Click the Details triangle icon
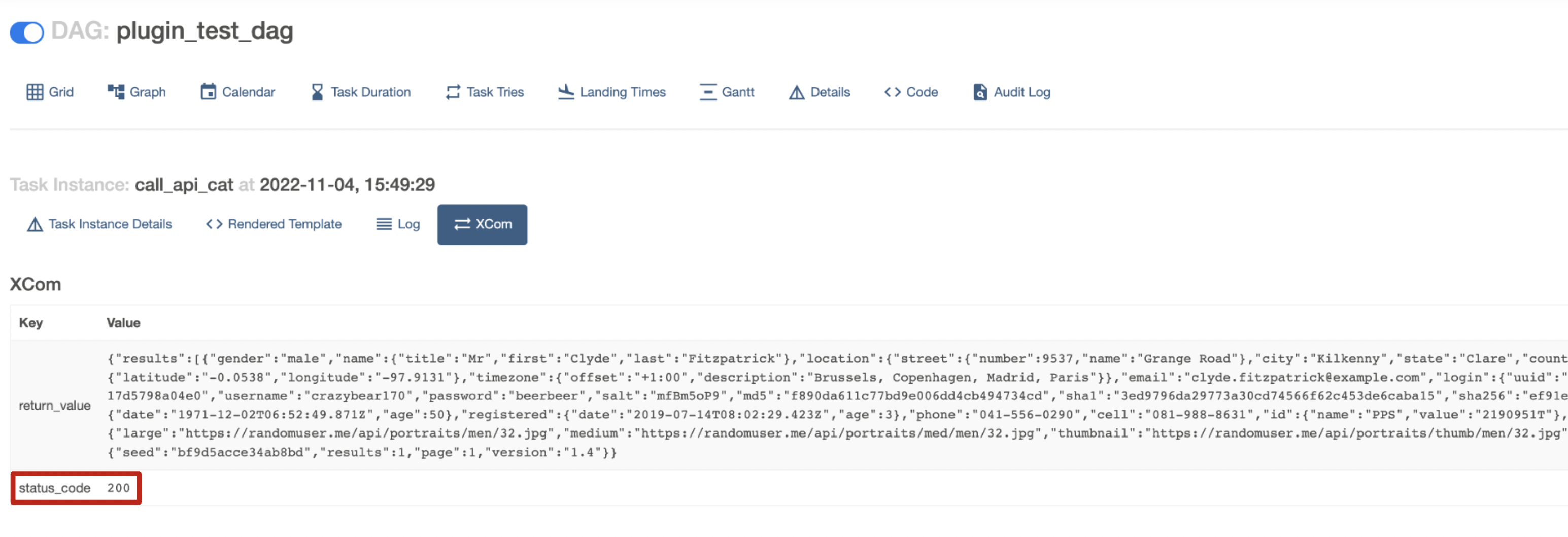Image resolution: width=1568 pixels, height=537 pixels. (796, 91)
